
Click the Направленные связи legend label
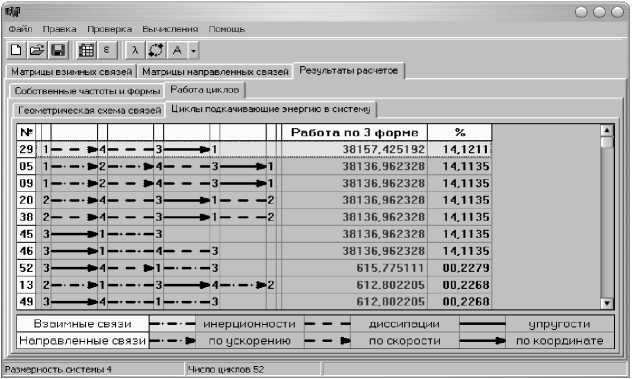83,341
